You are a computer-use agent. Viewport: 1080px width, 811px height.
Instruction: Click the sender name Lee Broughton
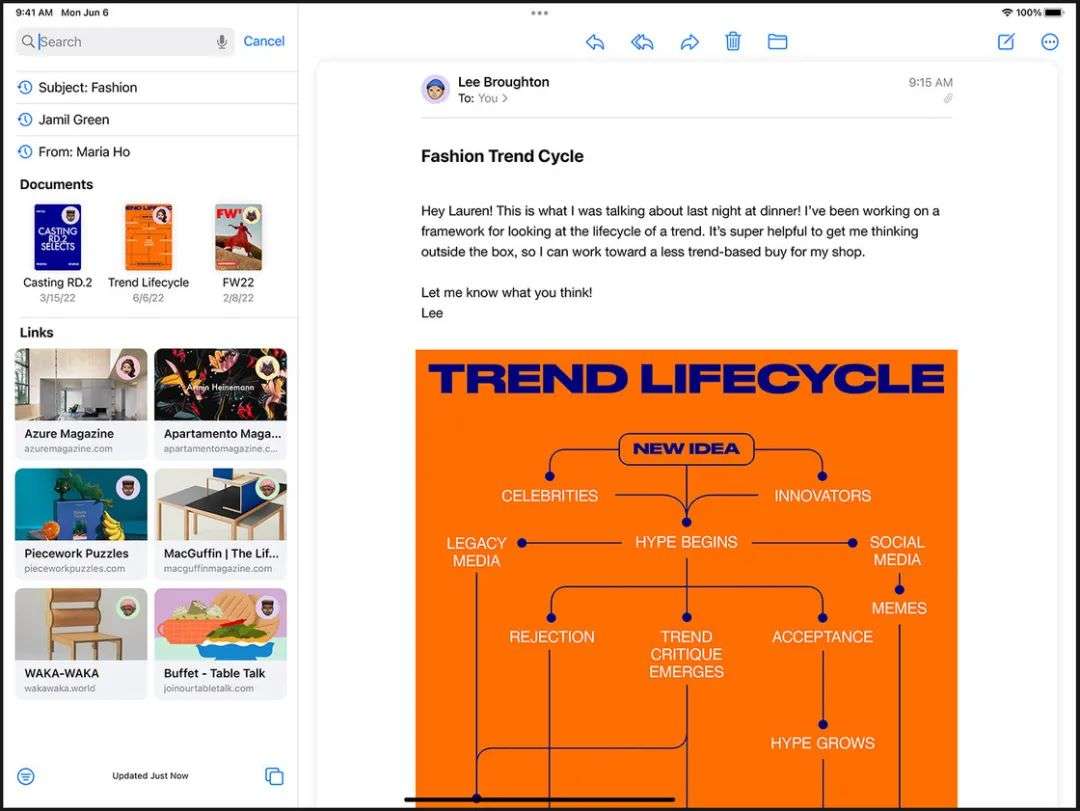[503, 82]
